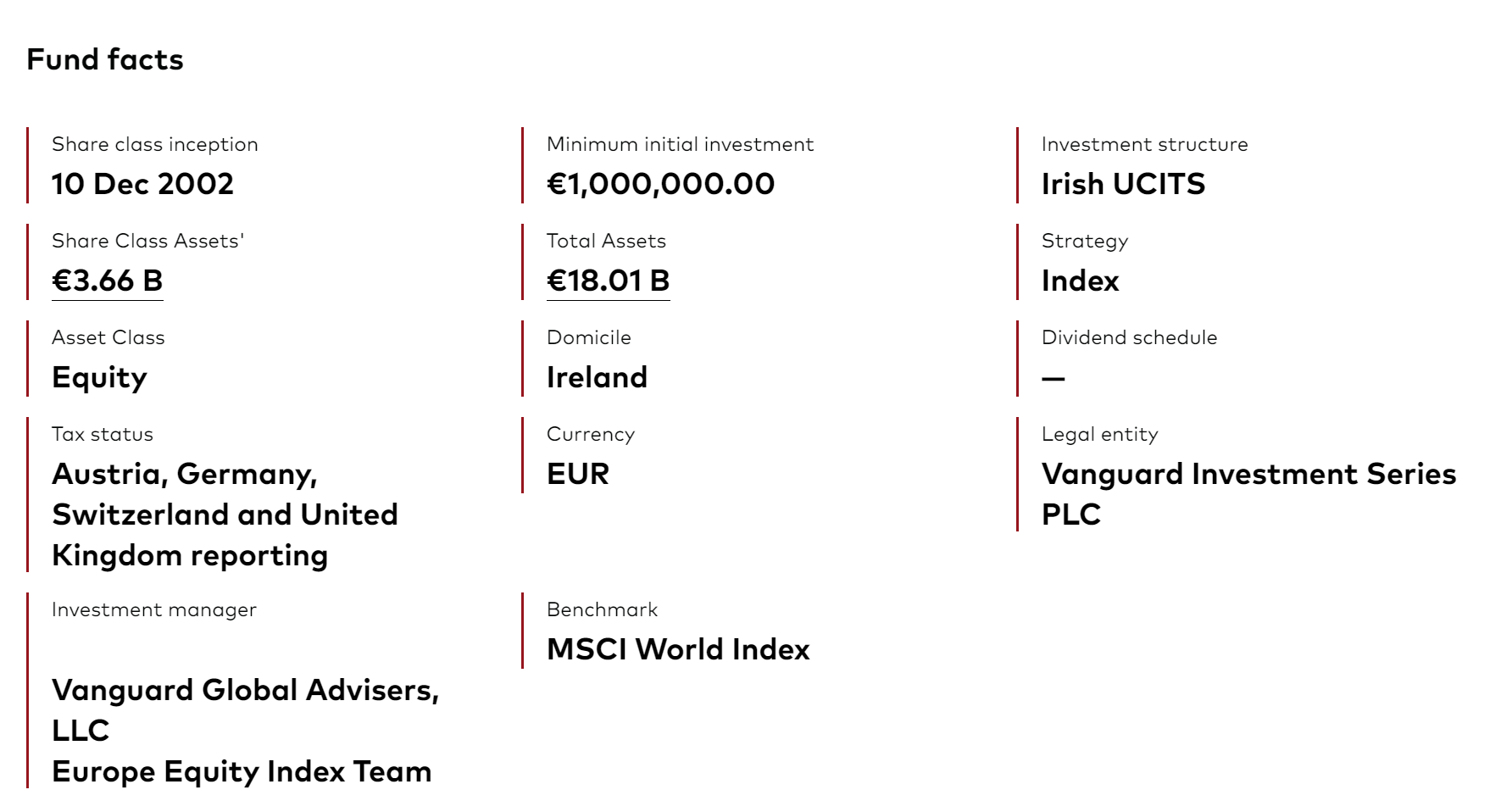The width and height of the screenshot is (1490, 812).
Task: Click Europe Equity Index Team text
Action: (x=242, y=771)
